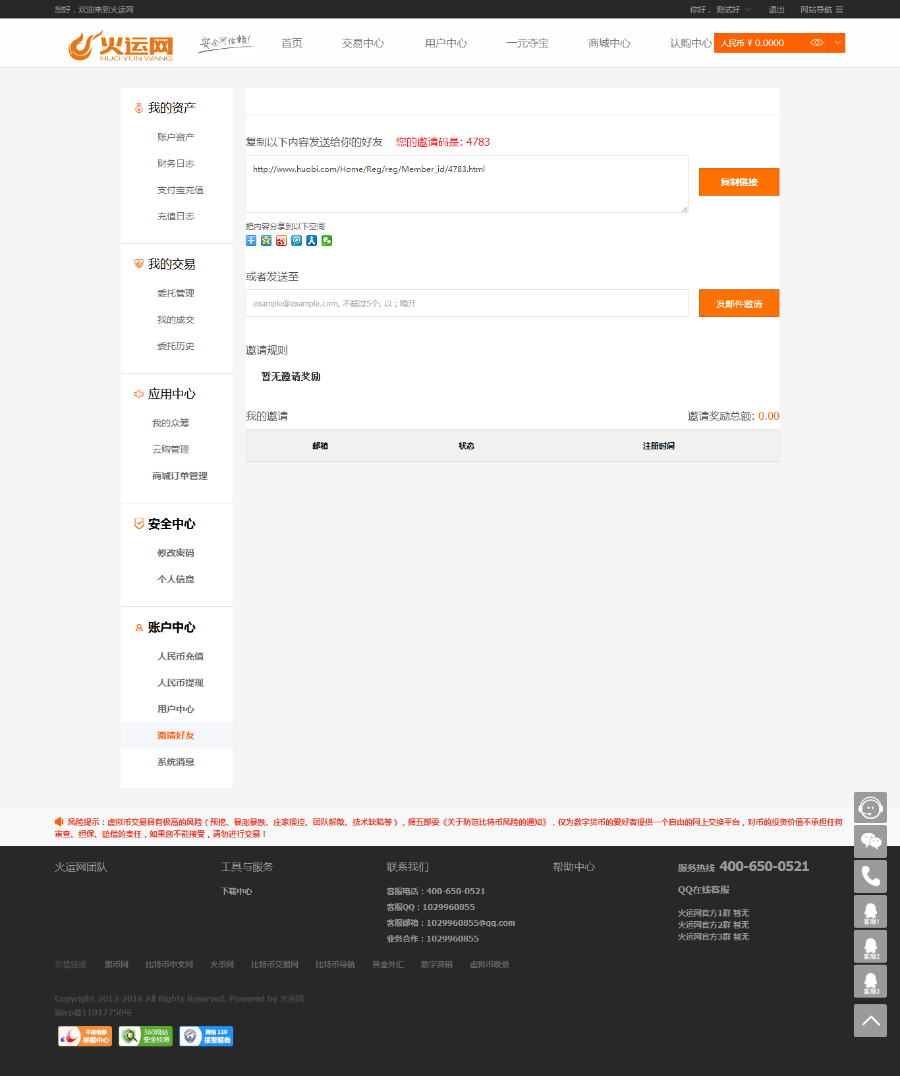Click back-to-top arrow button
The image size is (900, 1076).
tap(871, 1021)
